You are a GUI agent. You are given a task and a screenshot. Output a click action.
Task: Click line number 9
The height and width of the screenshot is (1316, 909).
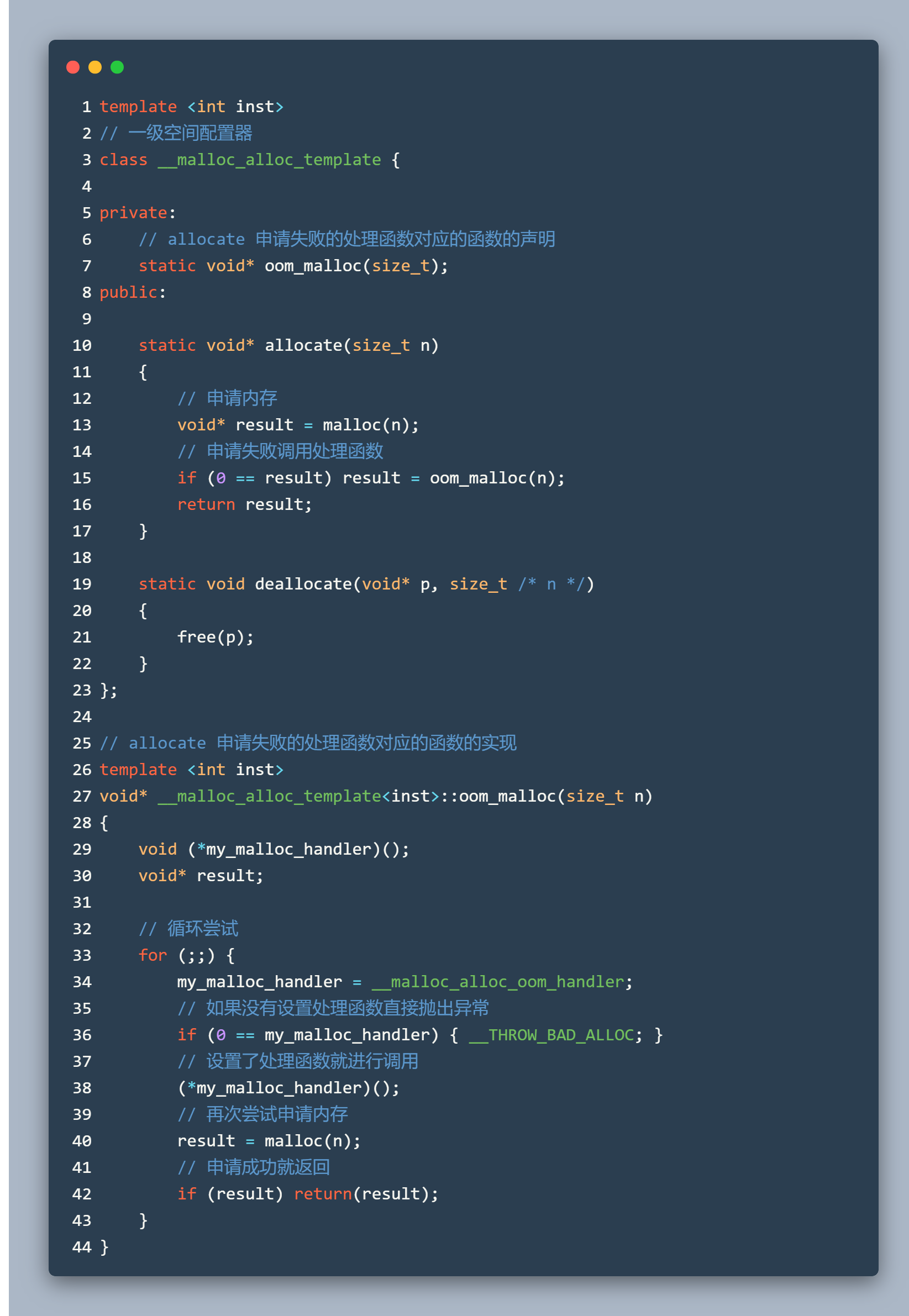tap(87, 319)
